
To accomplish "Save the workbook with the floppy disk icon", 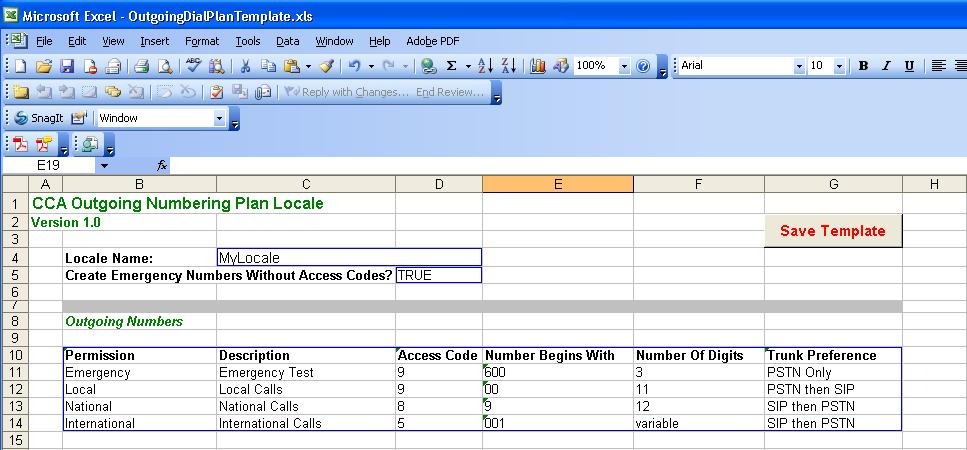I will click(67, 66).
